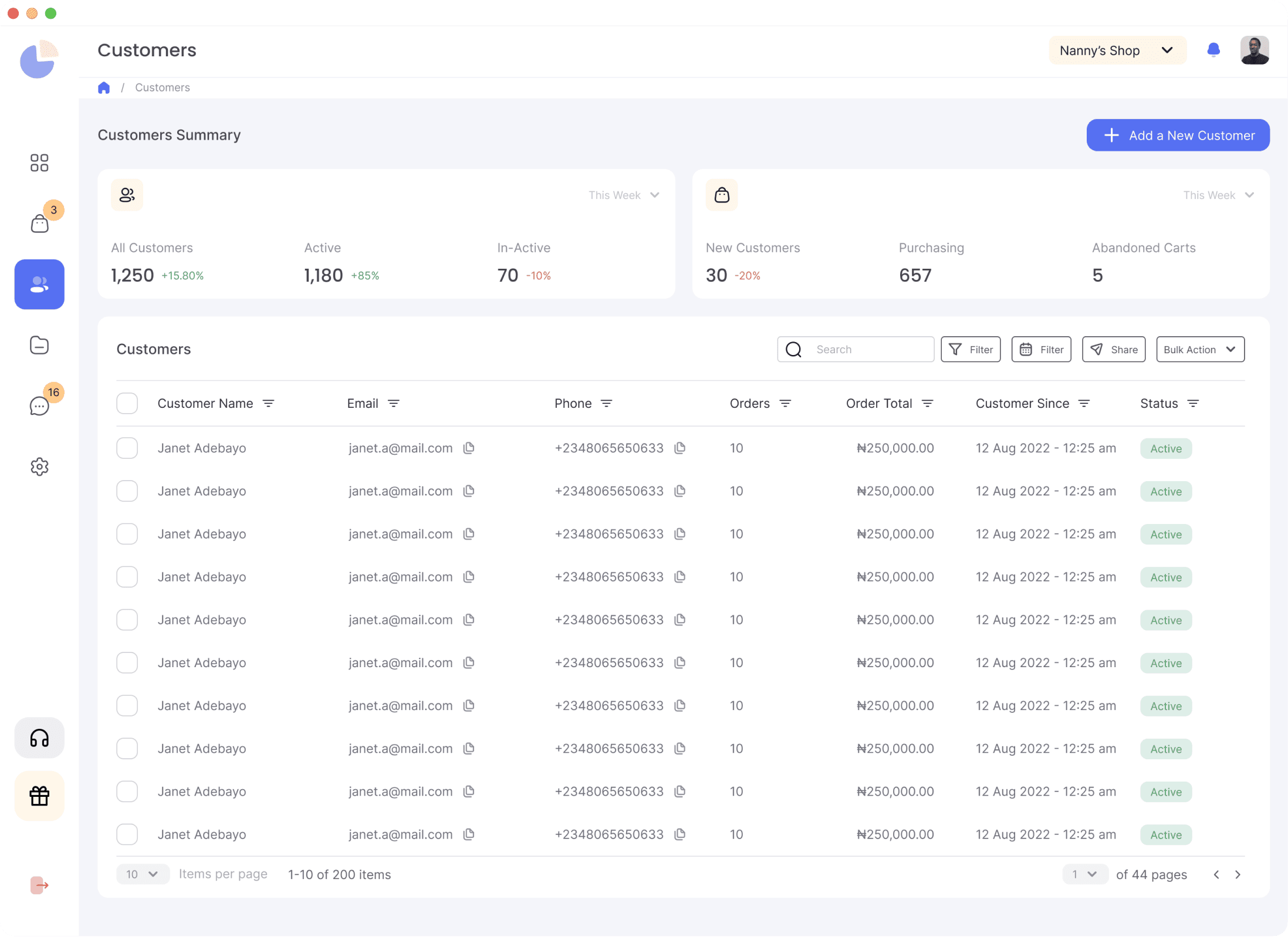This screenshot has height=940, width=1288.
Task: Toggle the select-all checkbox in table header
Action: pyautogui.click(x=127, y=403)
